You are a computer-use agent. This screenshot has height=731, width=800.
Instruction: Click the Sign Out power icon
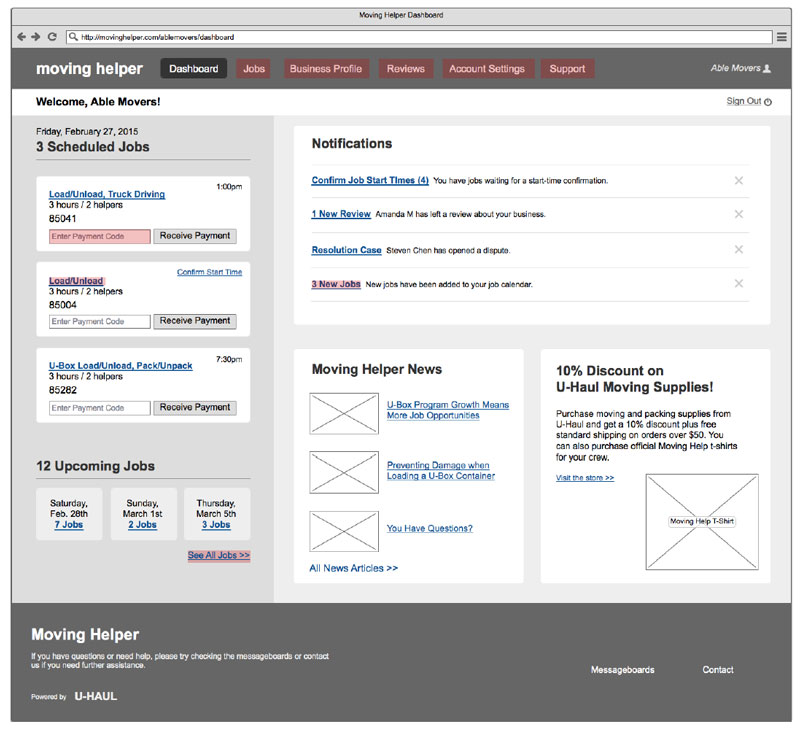tap(768, 102)
